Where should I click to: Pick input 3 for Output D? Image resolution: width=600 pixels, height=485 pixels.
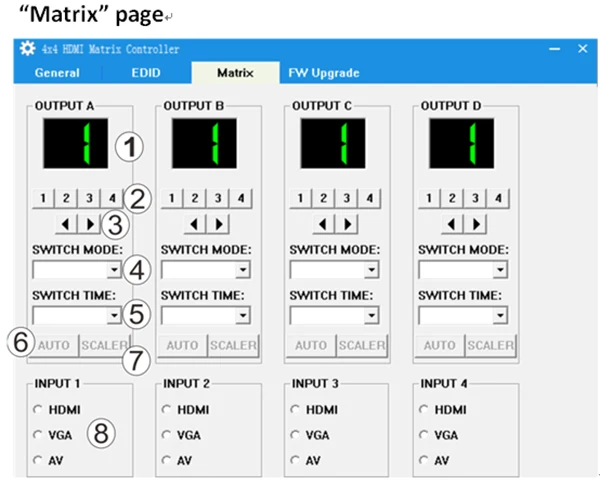(475, 198)
